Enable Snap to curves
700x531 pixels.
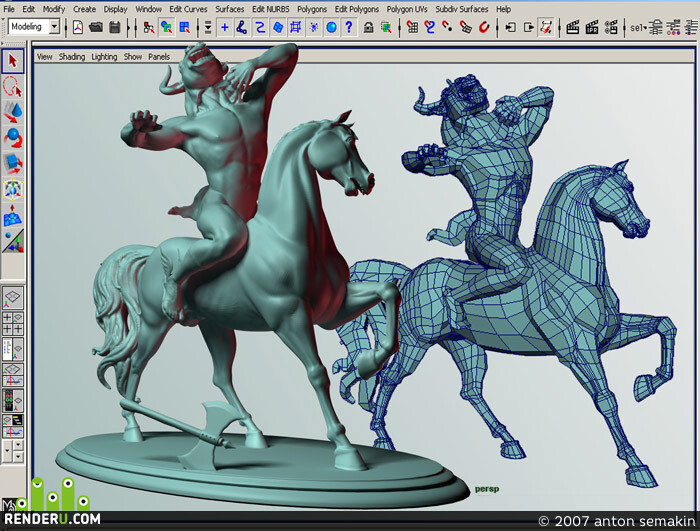click(430, 28)
